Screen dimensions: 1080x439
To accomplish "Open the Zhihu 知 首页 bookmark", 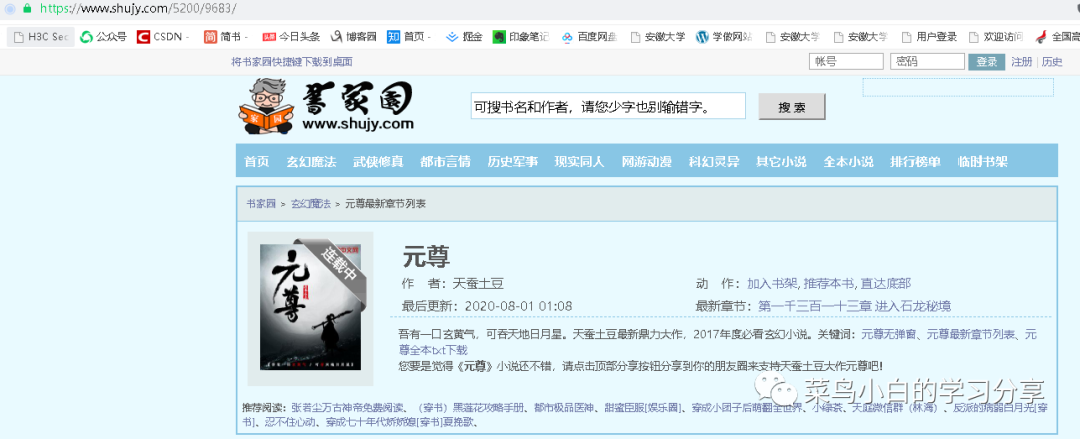I will click(409, 37).
